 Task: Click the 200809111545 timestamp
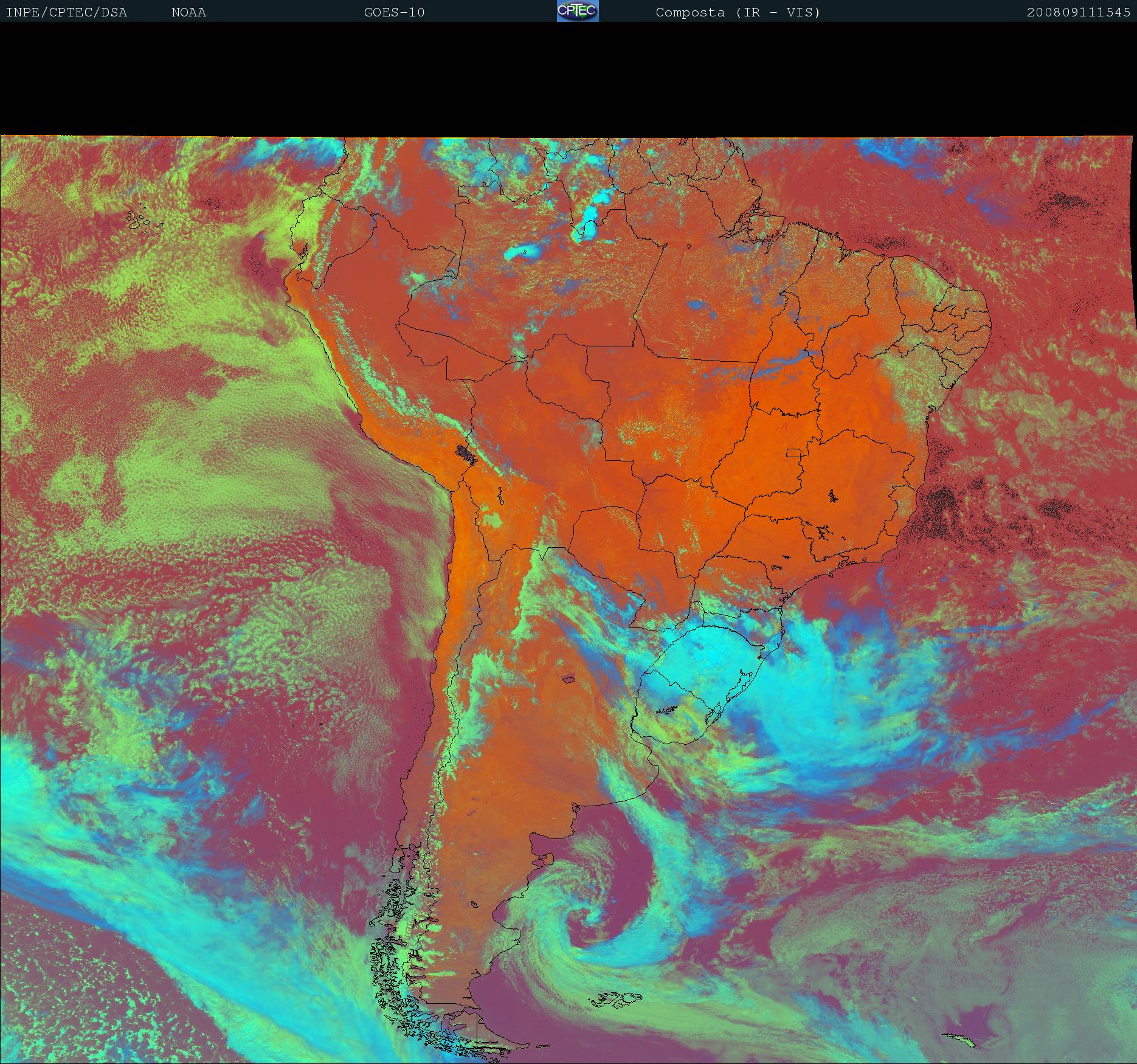click(x=1078, y=12)
